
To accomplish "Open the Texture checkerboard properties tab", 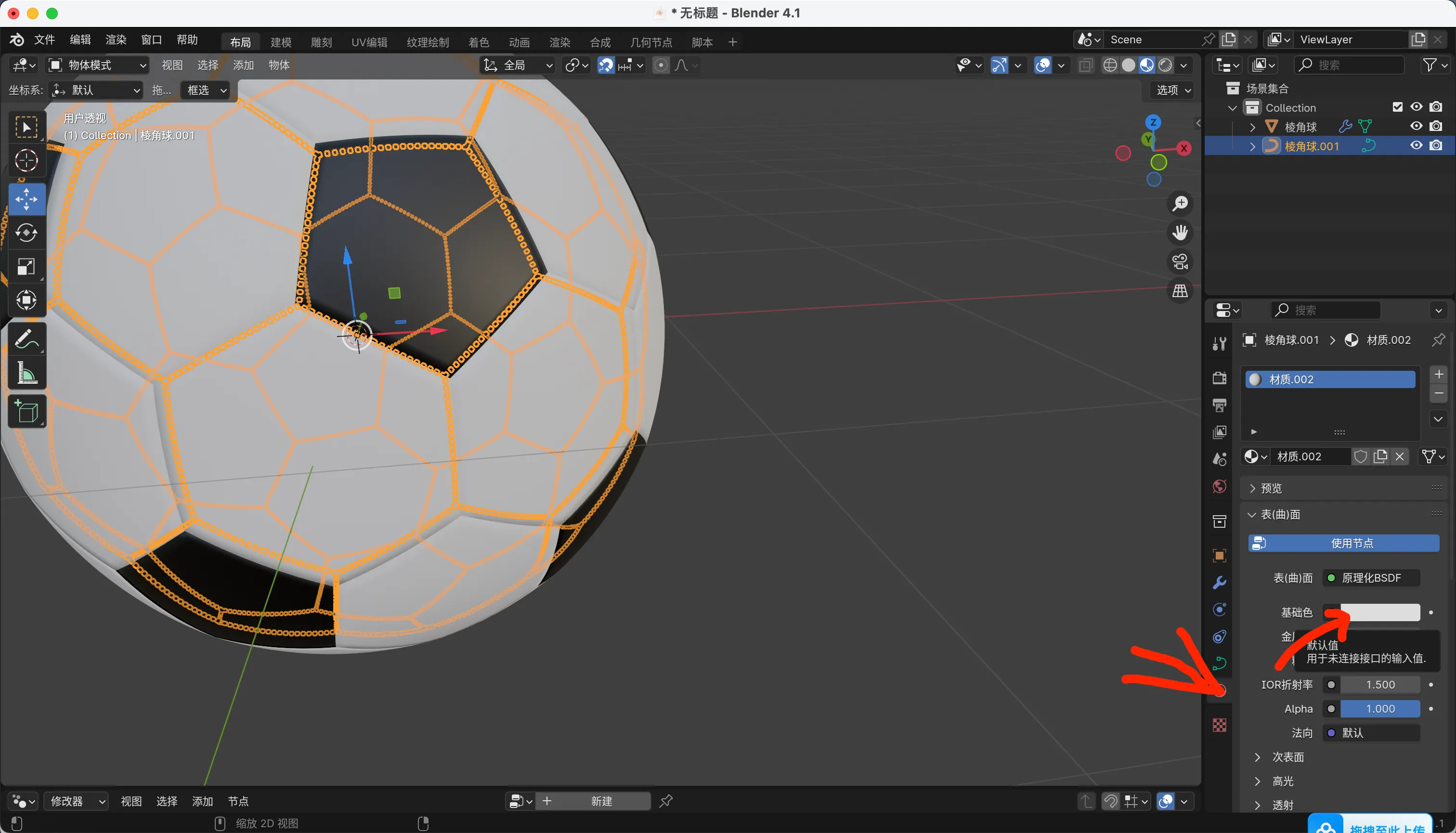I will (x=1219, y=725).
